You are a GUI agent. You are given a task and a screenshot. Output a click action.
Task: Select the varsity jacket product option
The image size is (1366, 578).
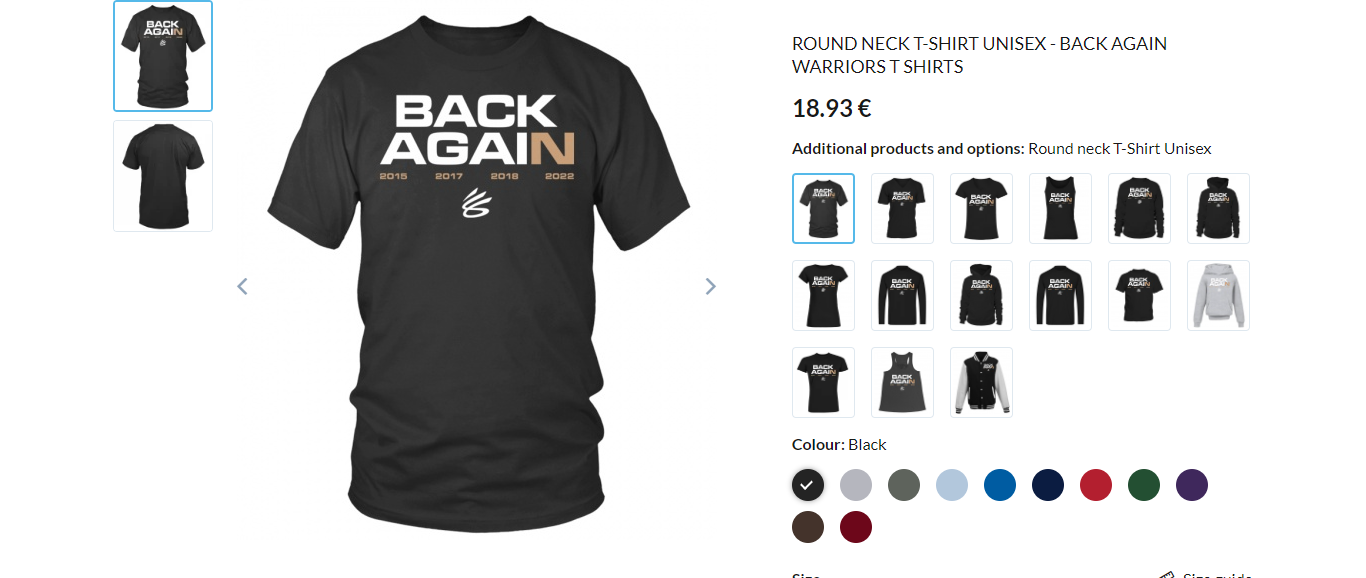click(x=981, y=382)
